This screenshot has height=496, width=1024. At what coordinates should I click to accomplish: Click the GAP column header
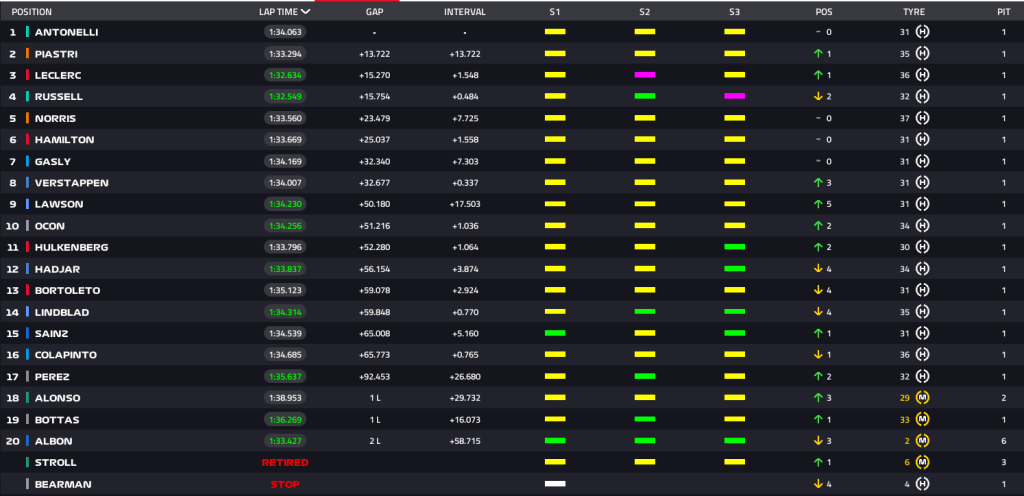pyautogui.click(x=374, y=12)
